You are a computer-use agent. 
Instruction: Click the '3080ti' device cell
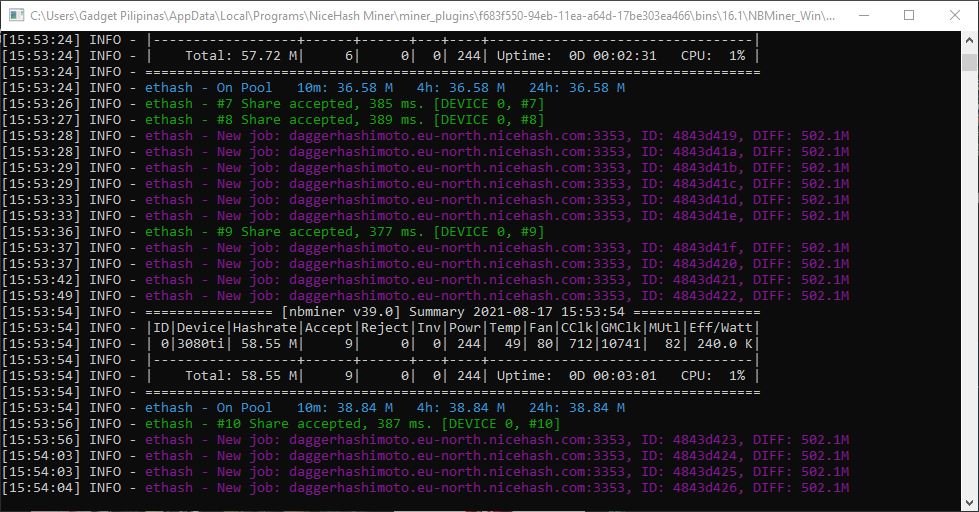pos(200,344)
